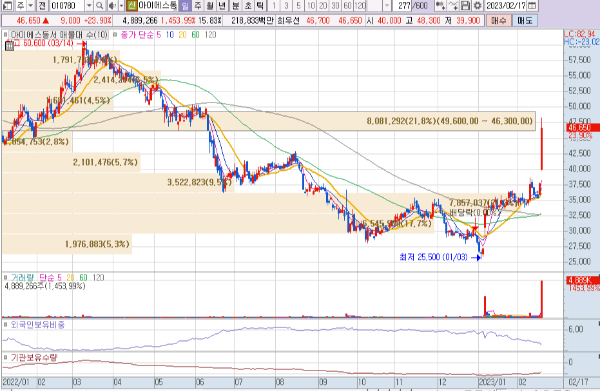The width and height of the screenshot is (600, 391).
Task: Click the small square before 아이에스동서 매물대 label
Action: tap(6, 35)
